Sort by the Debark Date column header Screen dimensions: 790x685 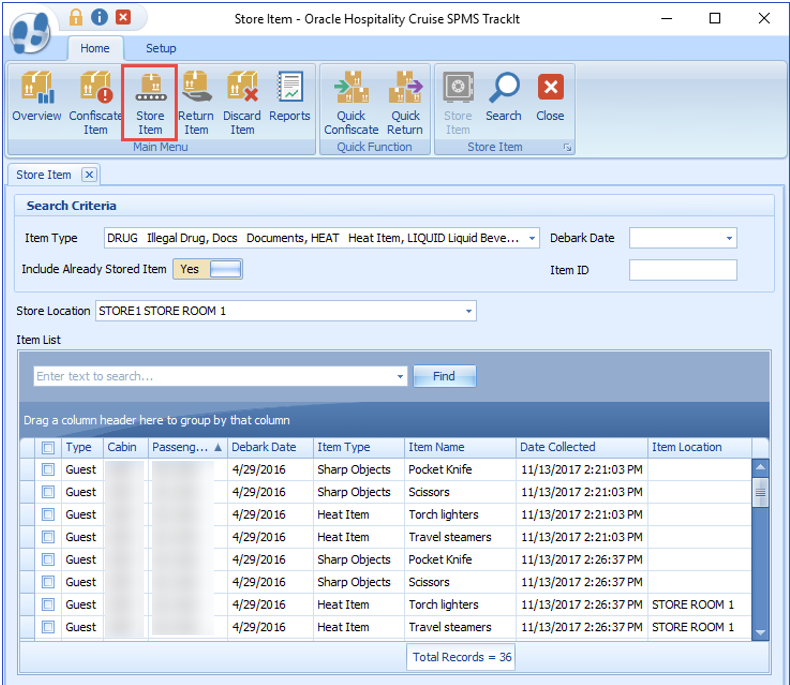[x=270, y=447]
